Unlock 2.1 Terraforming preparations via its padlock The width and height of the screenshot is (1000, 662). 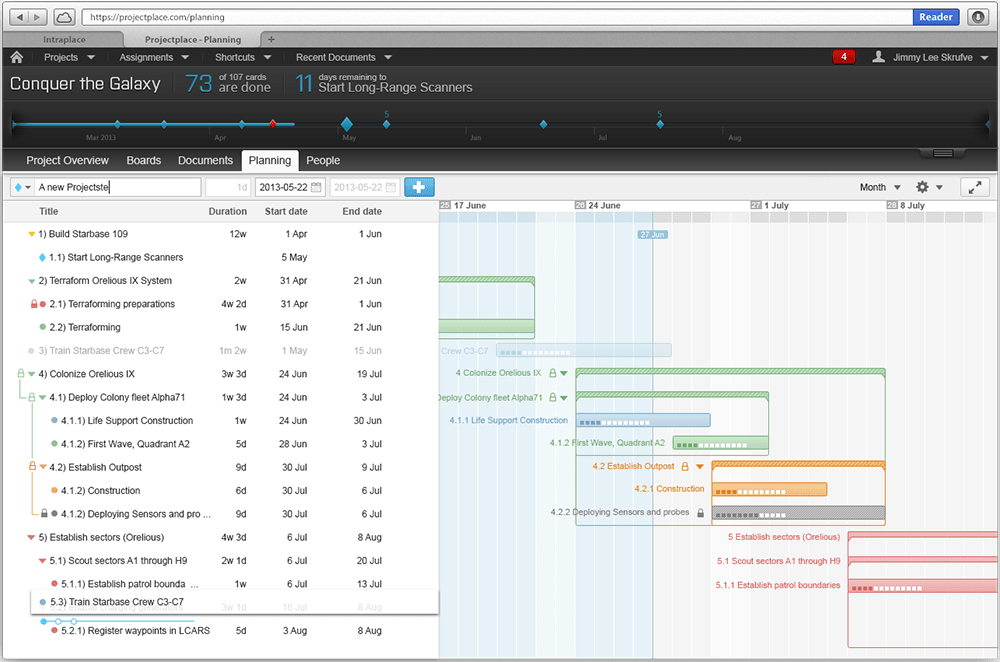coord(34,304)
